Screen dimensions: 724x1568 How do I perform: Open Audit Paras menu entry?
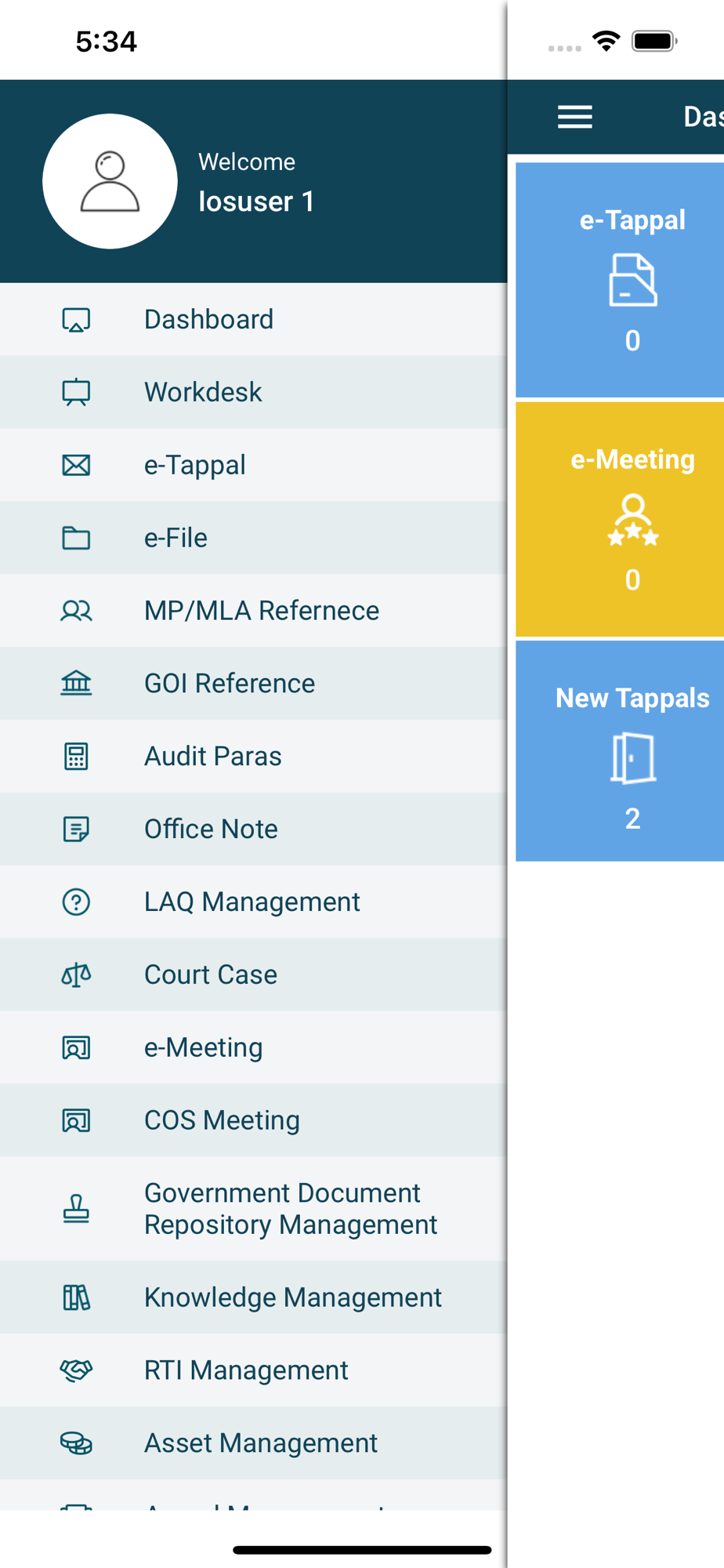[x=253, y=757]
